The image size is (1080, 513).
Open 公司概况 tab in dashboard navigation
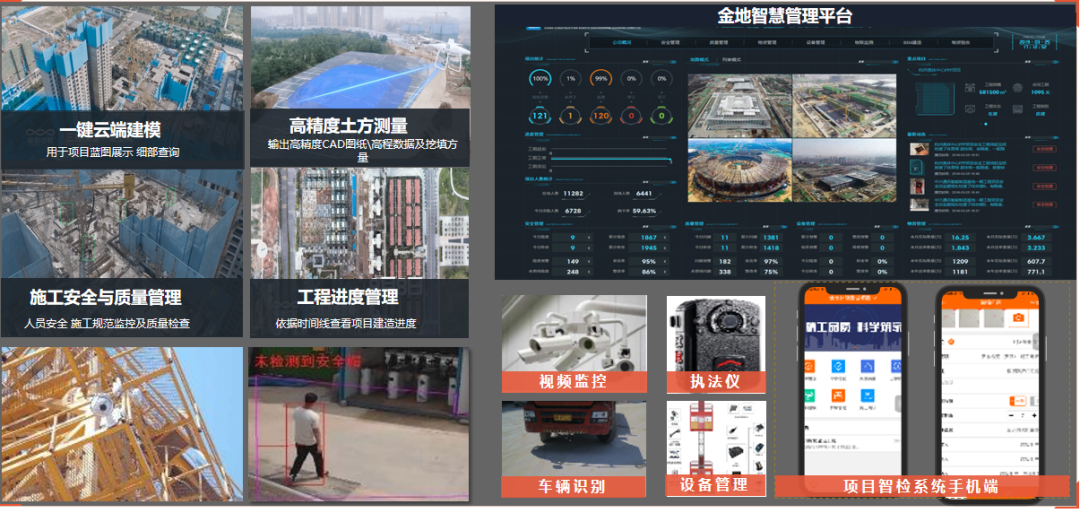[622, 43]
